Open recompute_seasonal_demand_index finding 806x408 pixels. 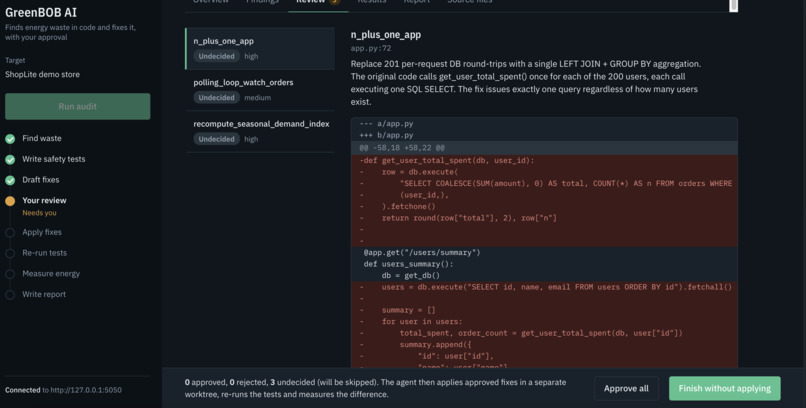pyautogui.click(x=260, y=132)
